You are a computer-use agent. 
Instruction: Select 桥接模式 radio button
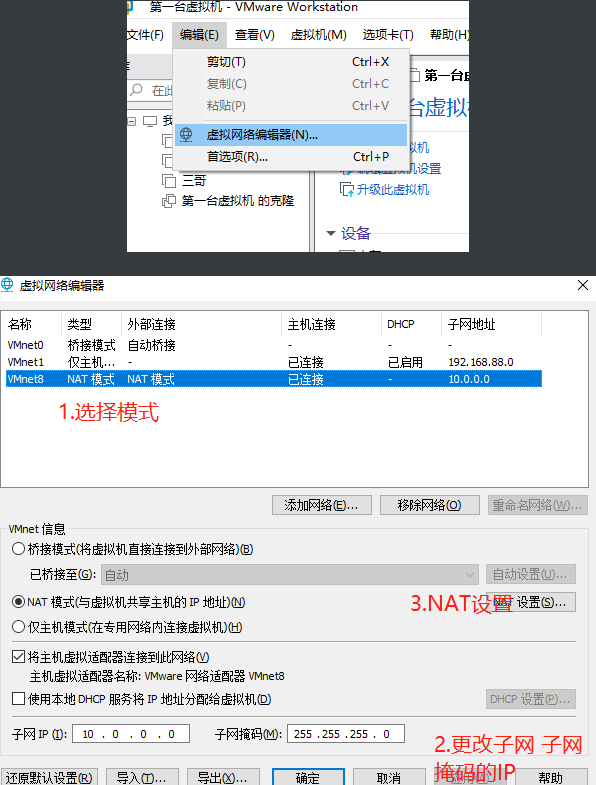(x=19, y=549)
